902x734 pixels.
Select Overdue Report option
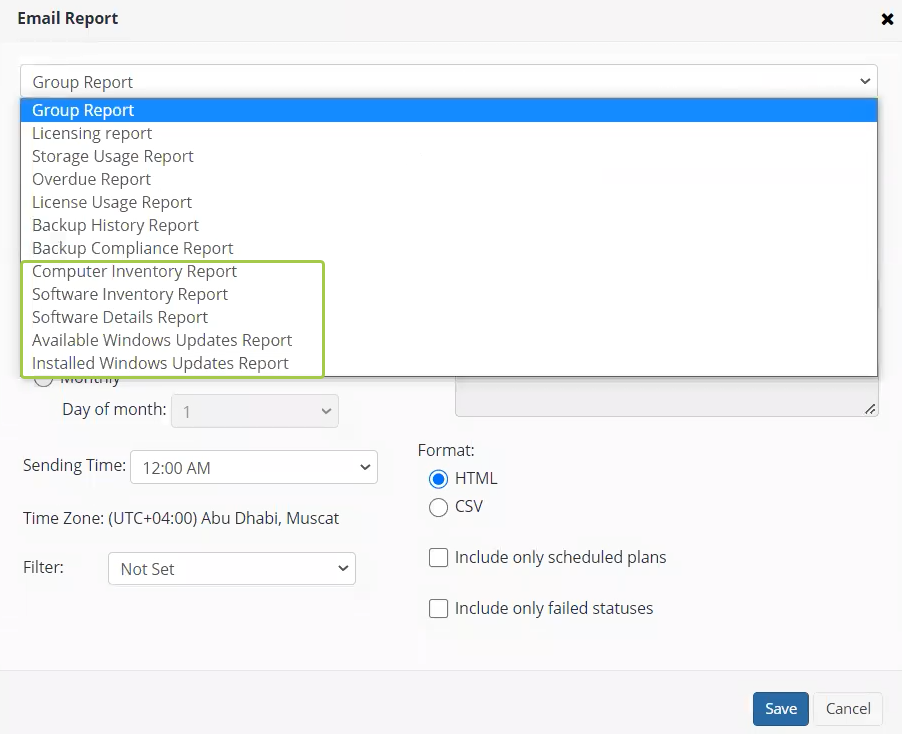click(x=91, y=179)
